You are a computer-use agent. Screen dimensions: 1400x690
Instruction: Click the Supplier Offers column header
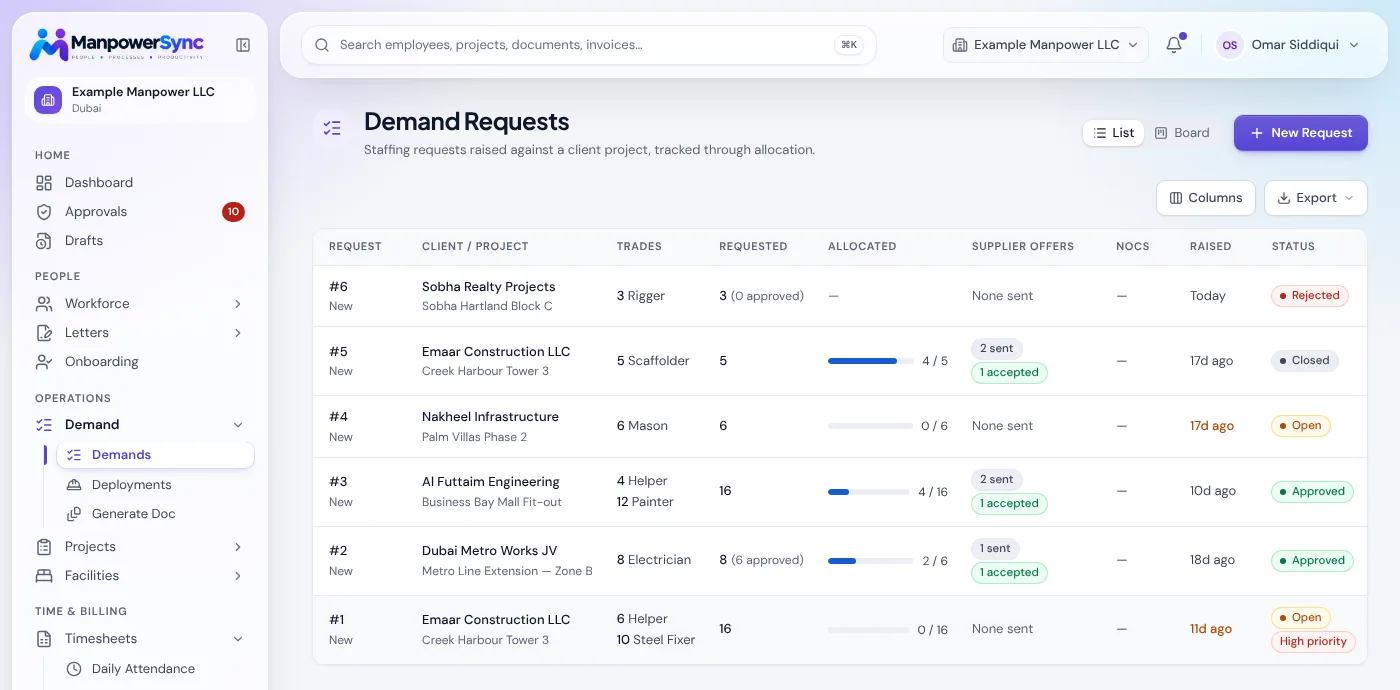point(1023,246)
